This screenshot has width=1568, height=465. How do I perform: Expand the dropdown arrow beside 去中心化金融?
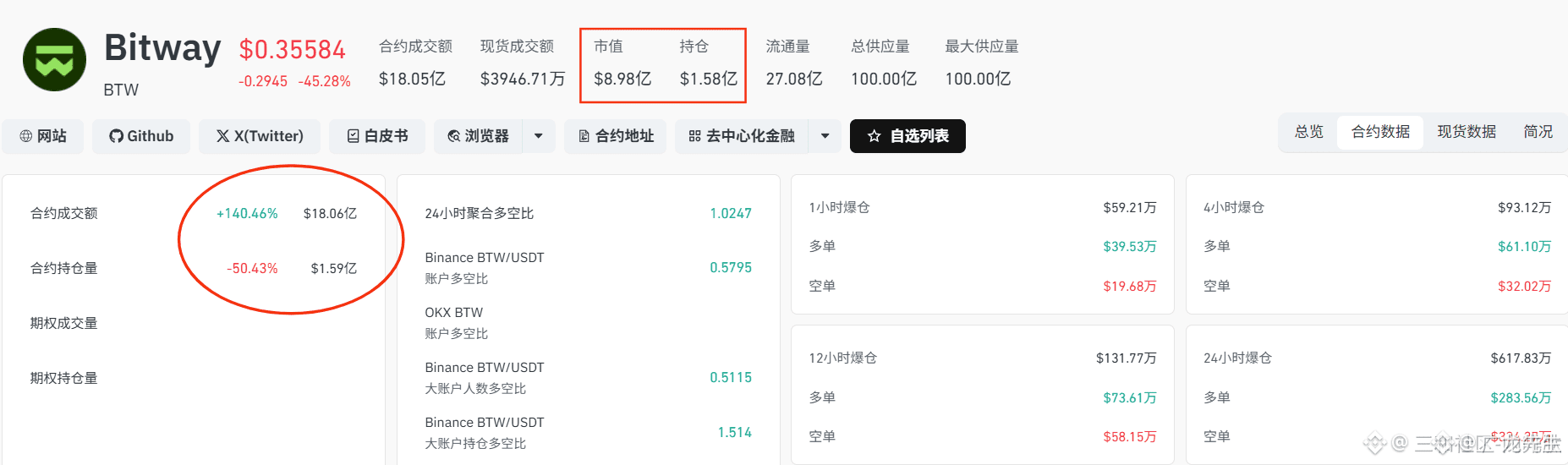click(825, 136)
